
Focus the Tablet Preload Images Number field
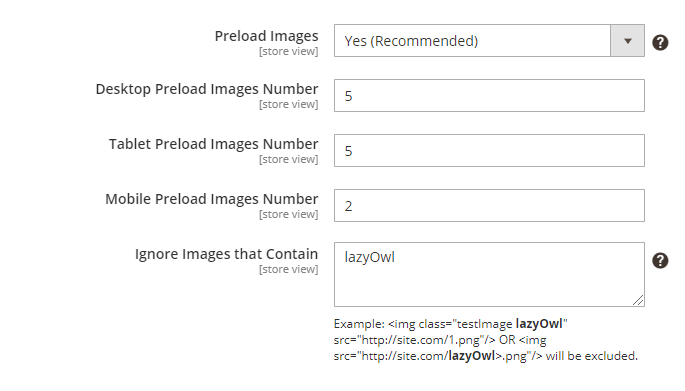coord(489,151)
